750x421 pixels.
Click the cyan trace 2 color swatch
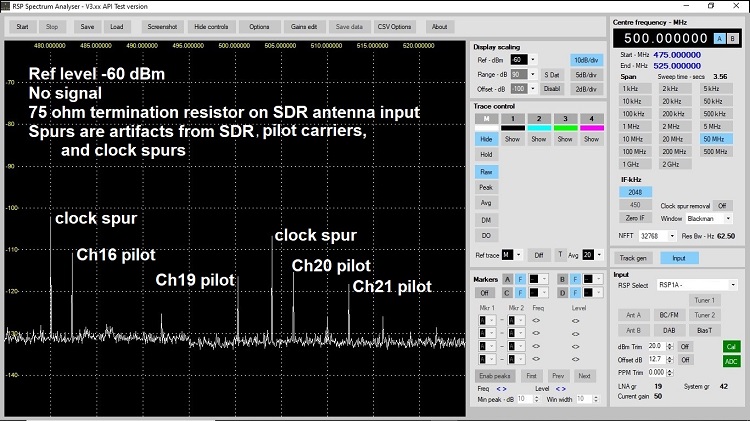(539, 128)
